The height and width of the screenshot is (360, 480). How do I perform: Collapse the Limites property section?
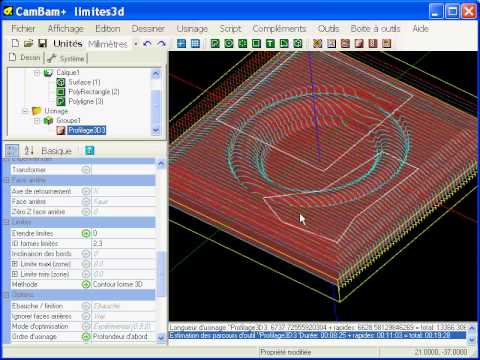pyautogui.click(x=6, y=222)
